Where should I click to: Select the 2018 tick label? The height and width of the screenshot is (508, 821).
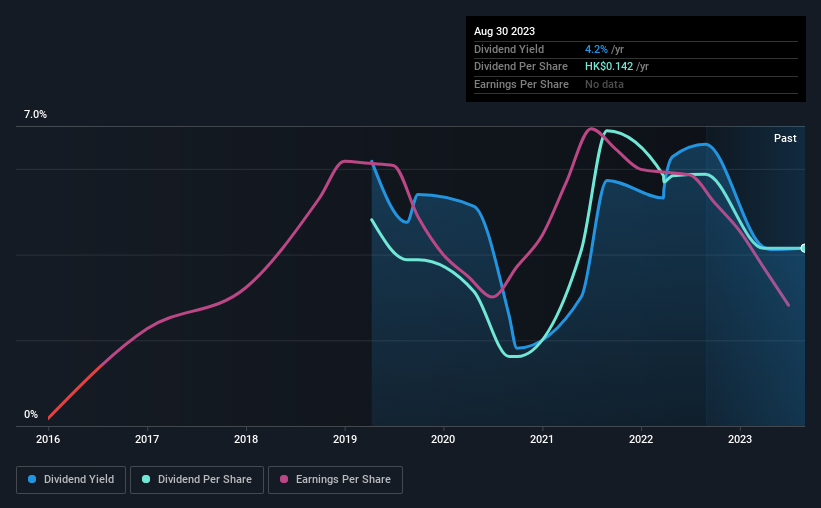[246, 439]
